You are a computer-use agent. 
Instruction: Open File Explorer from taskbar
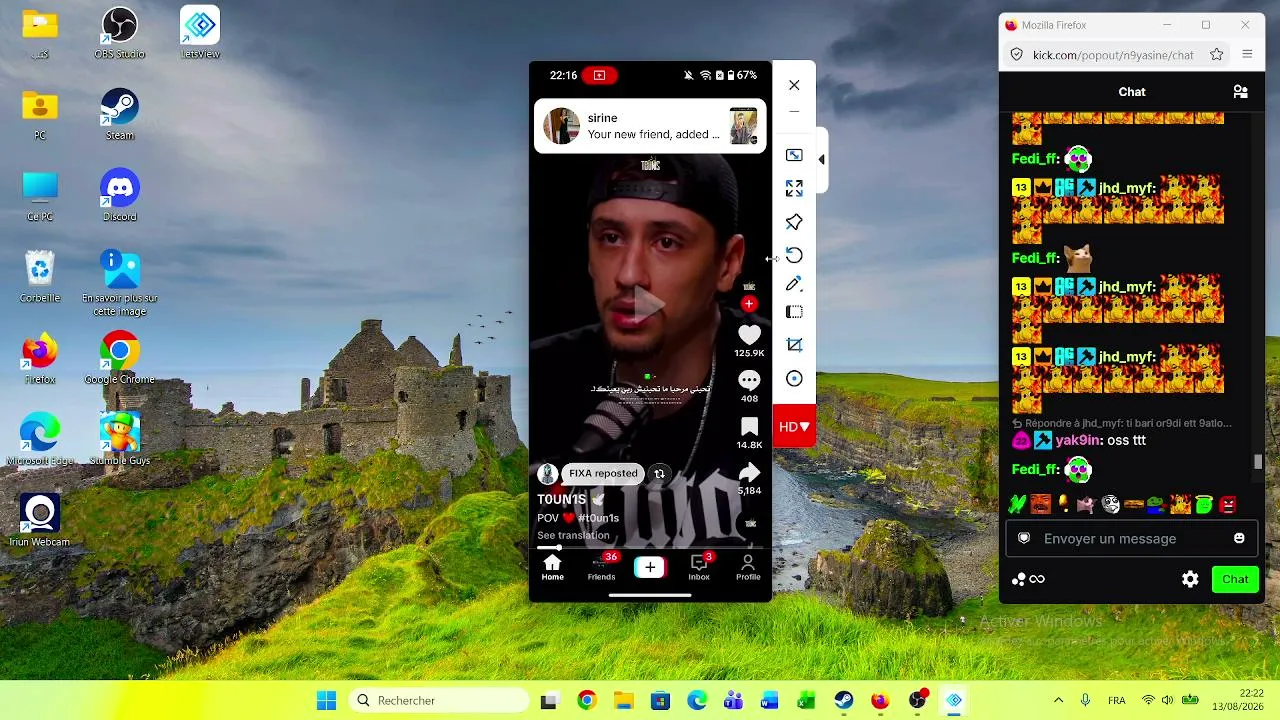[623, 701]
